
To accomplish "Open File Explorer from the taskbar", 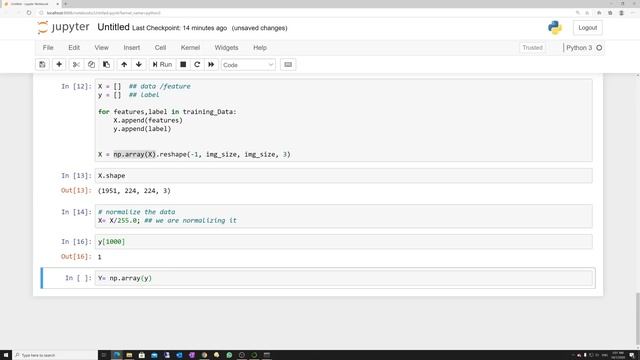I will 129,355.
